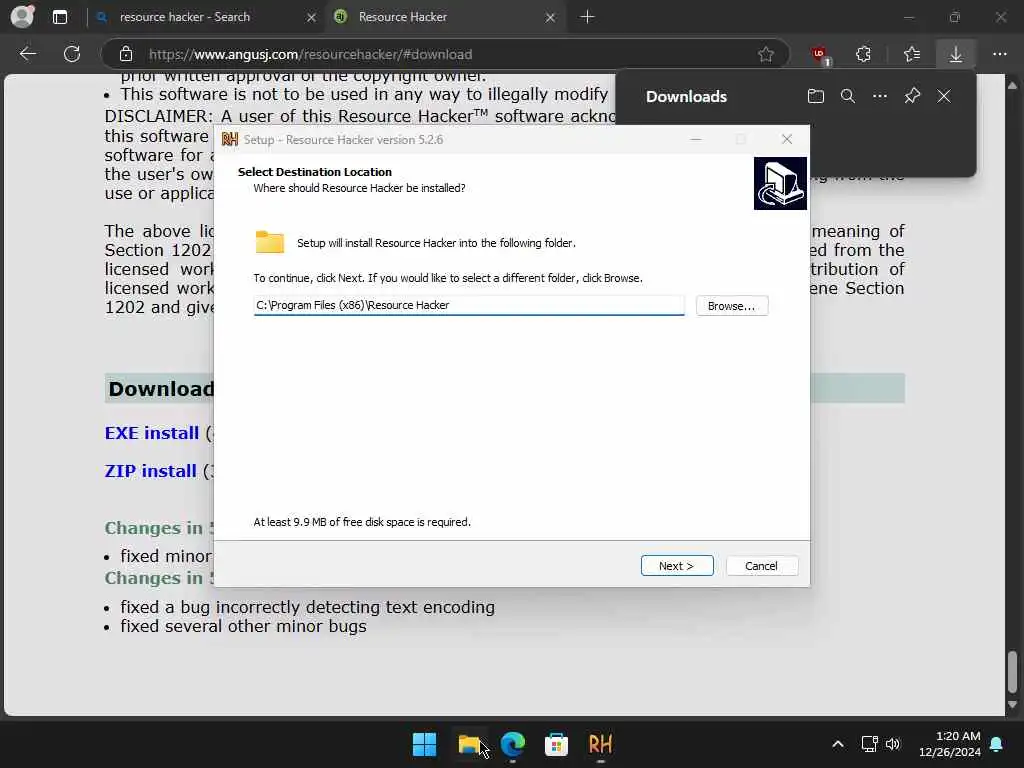Open the uBlock Origin extension icon

[x=820, y=55]
